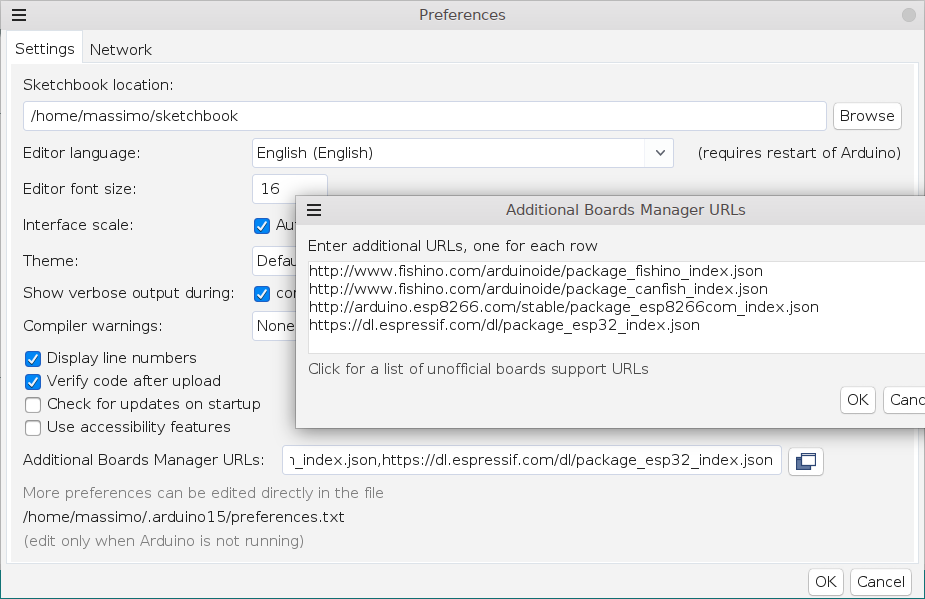Open the preferences.txt file path
This screenshot has width=925, height=599.
pos(183,517)
